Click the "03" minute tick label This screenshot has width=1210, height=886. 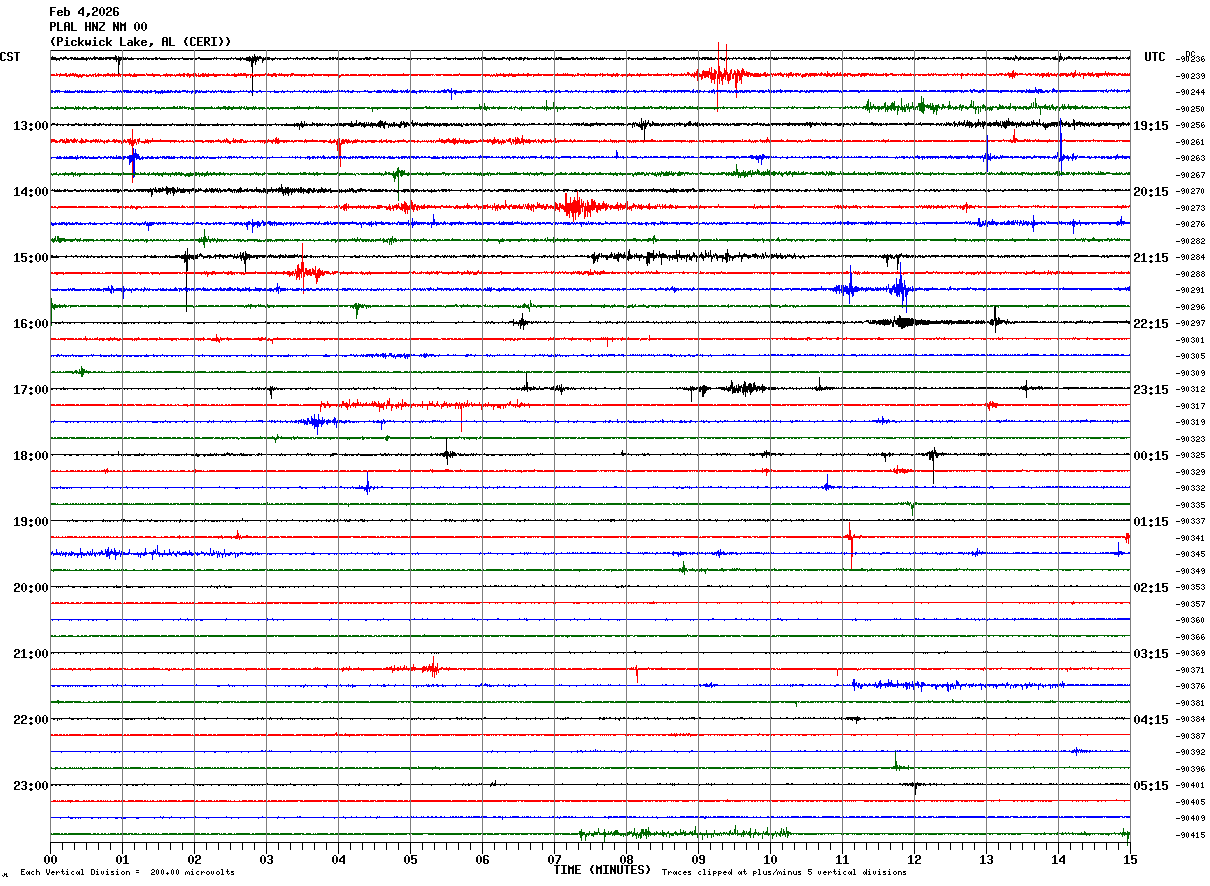[266, 859]
